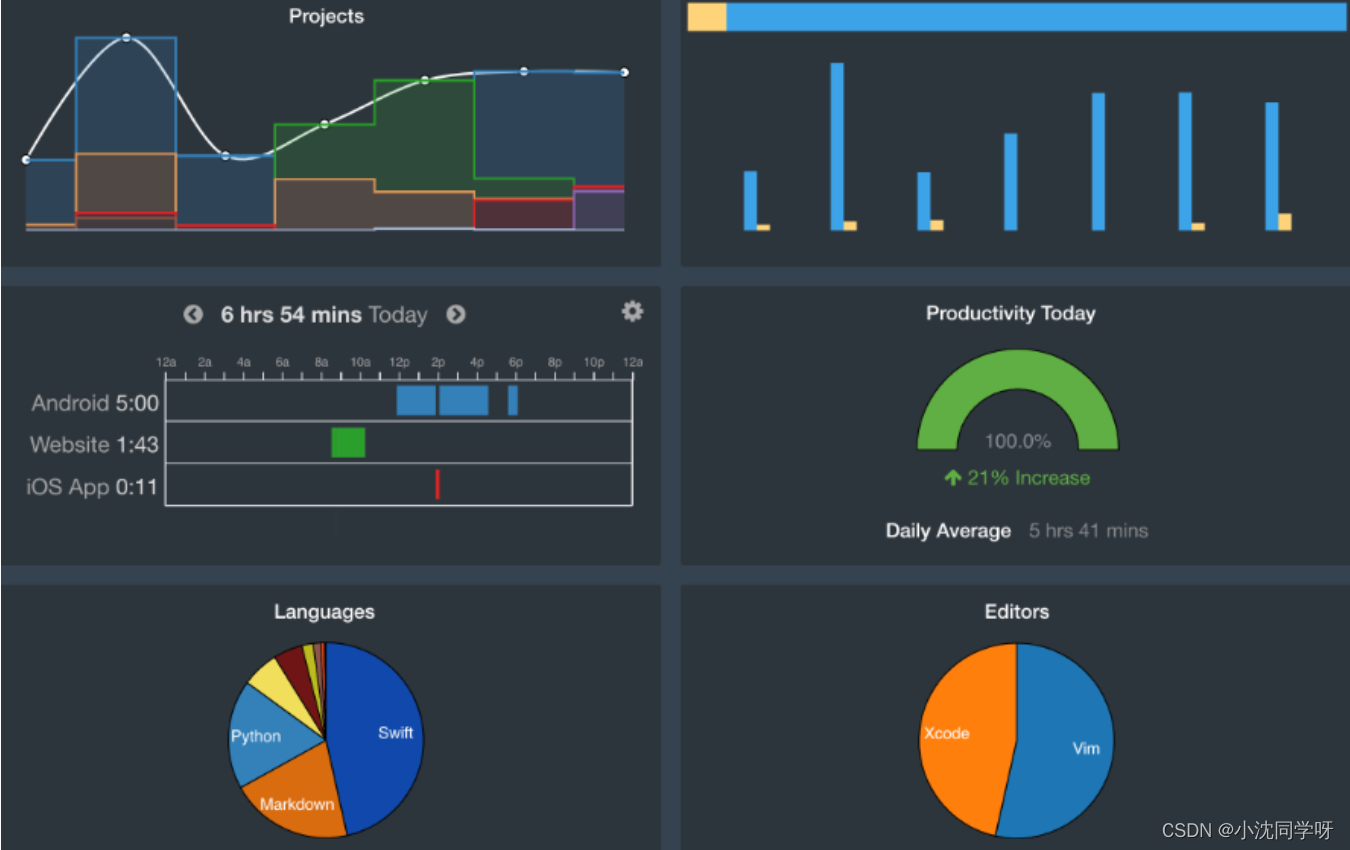The height and width of the screenshot is (850, 1350).
Task: Click the 6 hrs 54 mins Today heading
Action: click(x=324, y=315)
